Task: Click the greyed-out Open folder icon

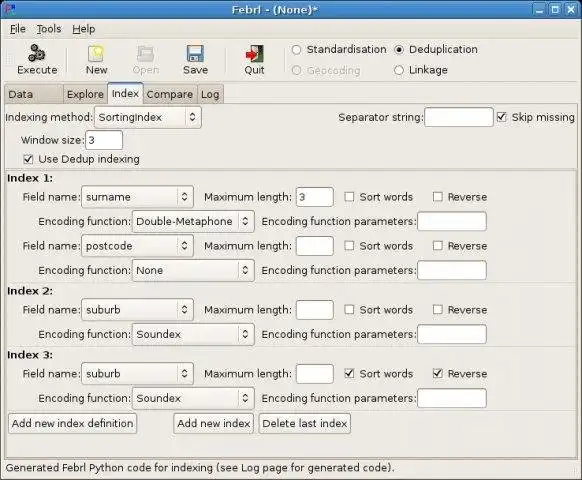Action: 146,53
